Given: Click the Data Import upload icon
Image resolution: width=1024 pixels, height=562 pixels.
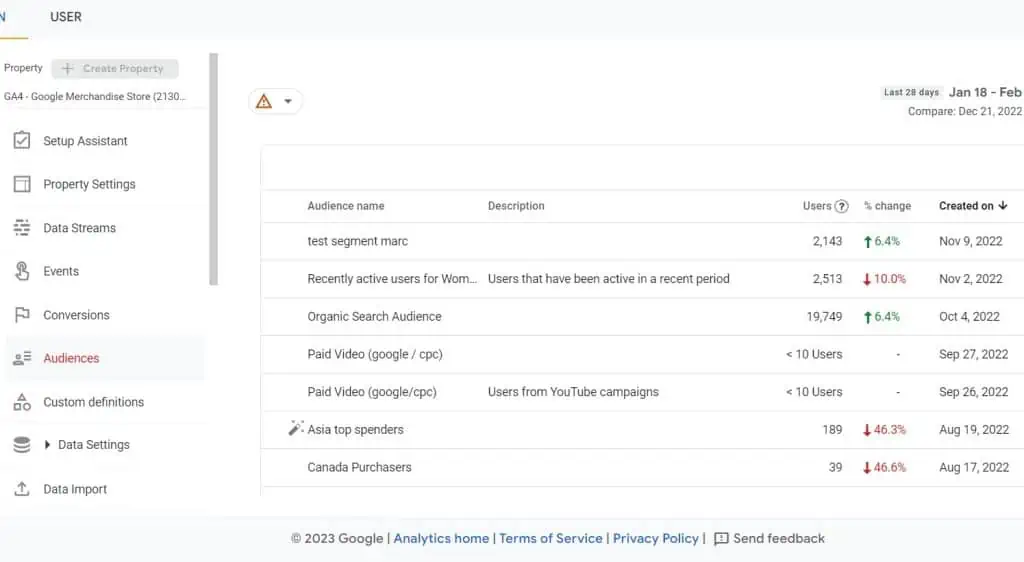Looking at the screenshot, I should 22,488.
